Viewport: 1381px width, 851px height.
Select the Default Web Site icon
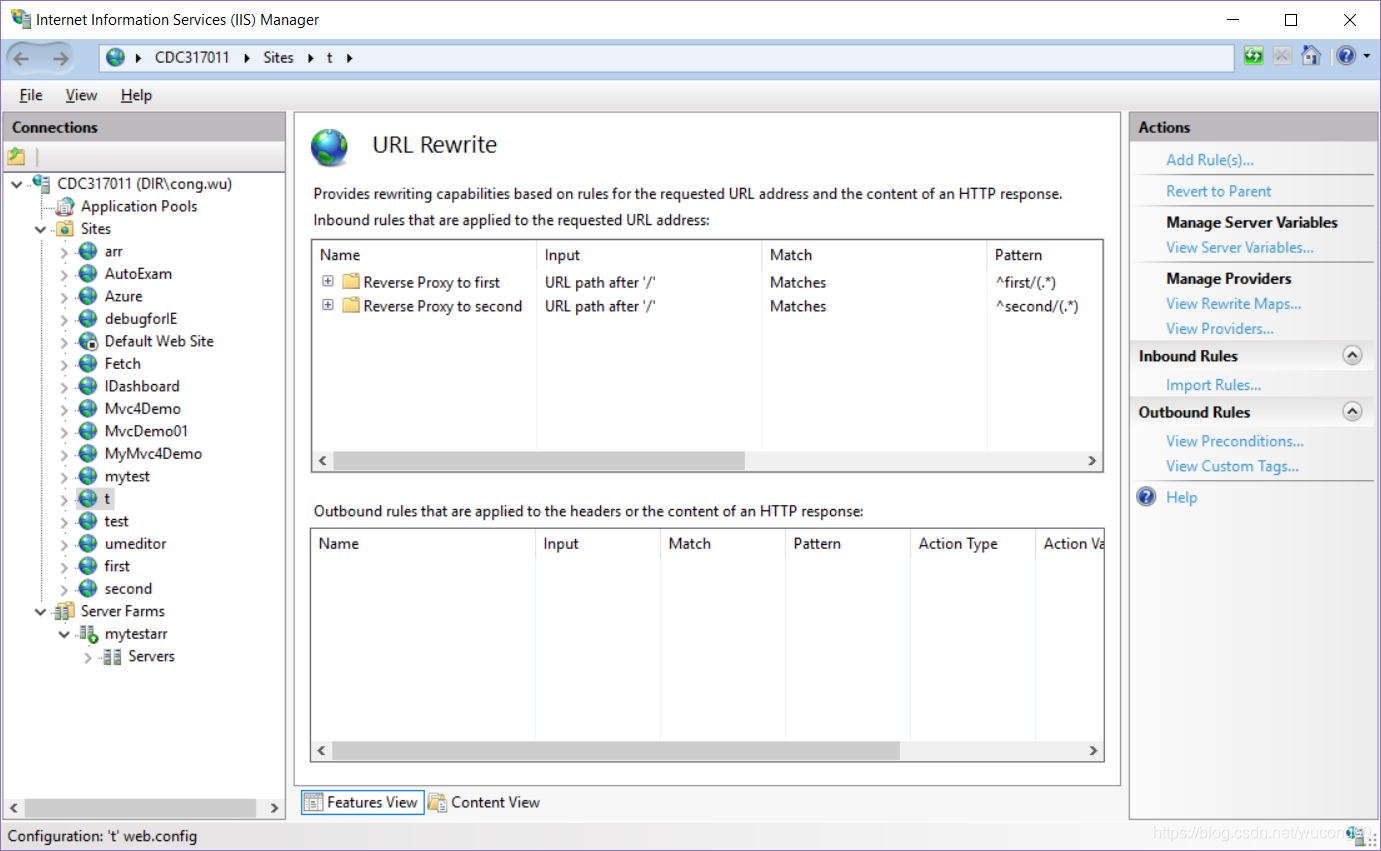click(x=88, y=341)
